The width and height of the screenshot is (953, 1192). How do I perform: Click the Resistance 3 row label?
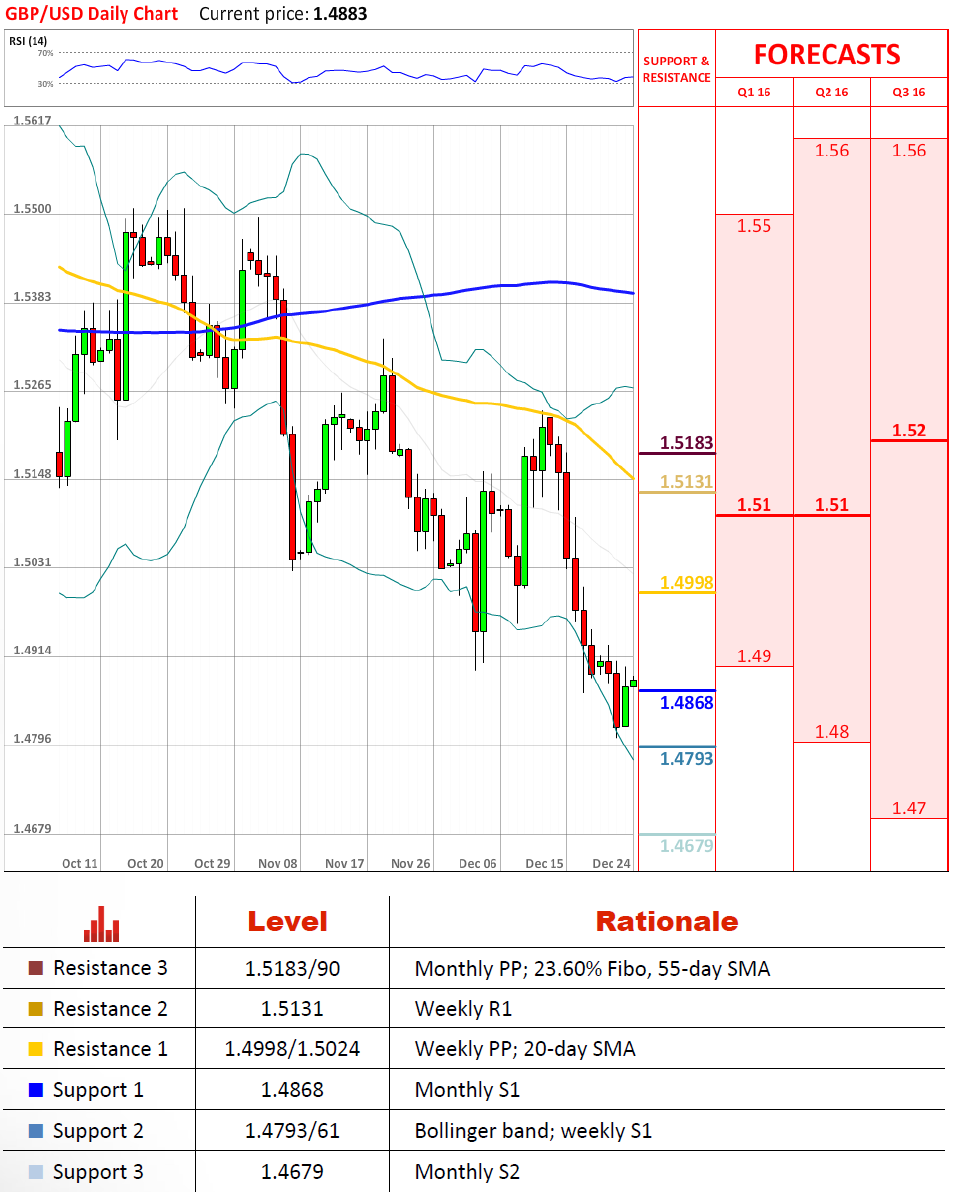(110, 968)
